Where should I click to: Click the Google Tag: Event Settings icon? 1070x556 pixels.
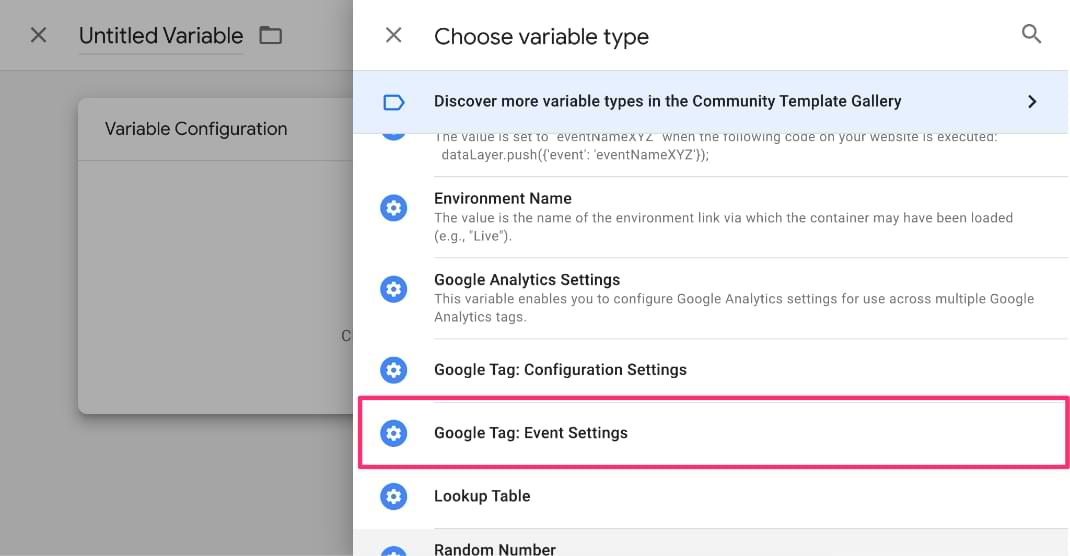[x=394, y=433]
